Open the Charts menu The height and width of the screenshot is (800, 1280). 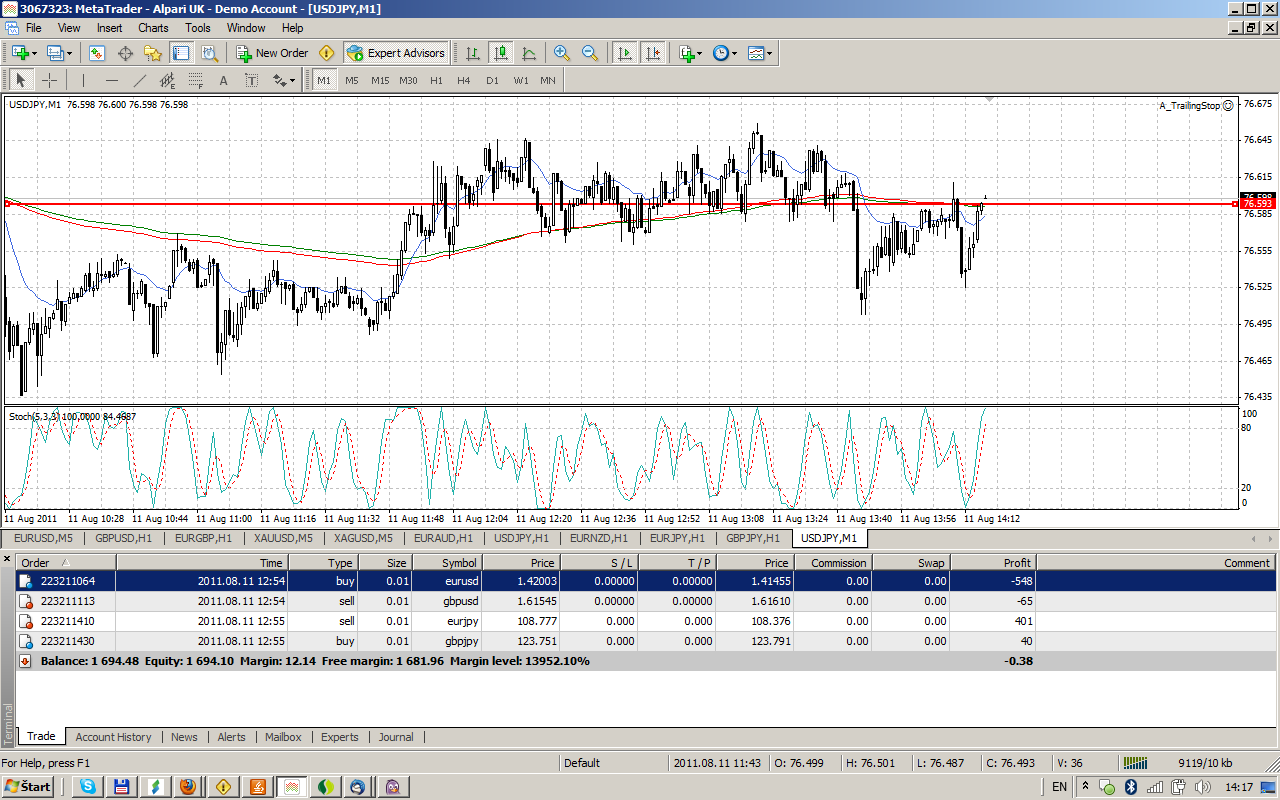click(153, 28)
